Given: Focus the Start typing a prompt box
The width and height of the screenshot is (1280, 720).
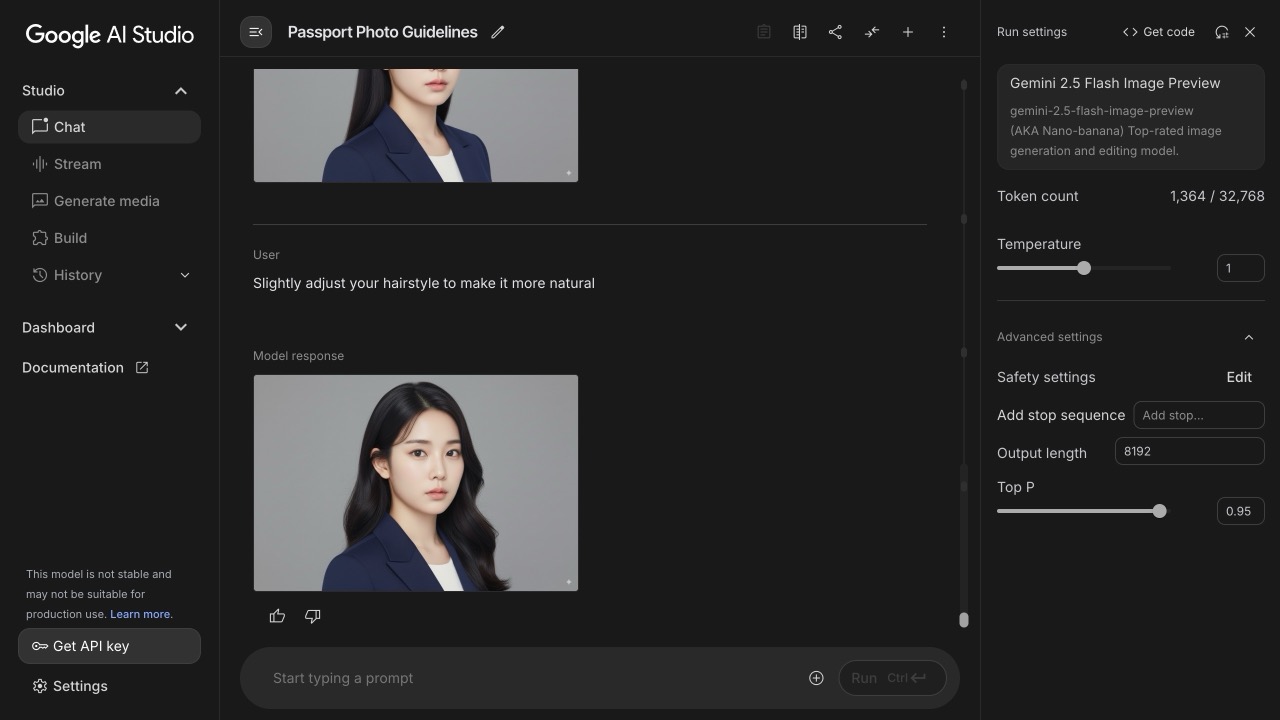Looking at the screenshot, I should (530, 678).
